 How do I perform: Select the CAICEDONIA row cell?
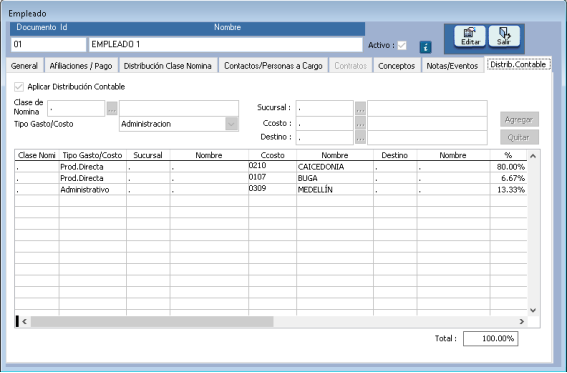[x=335, y=167]
